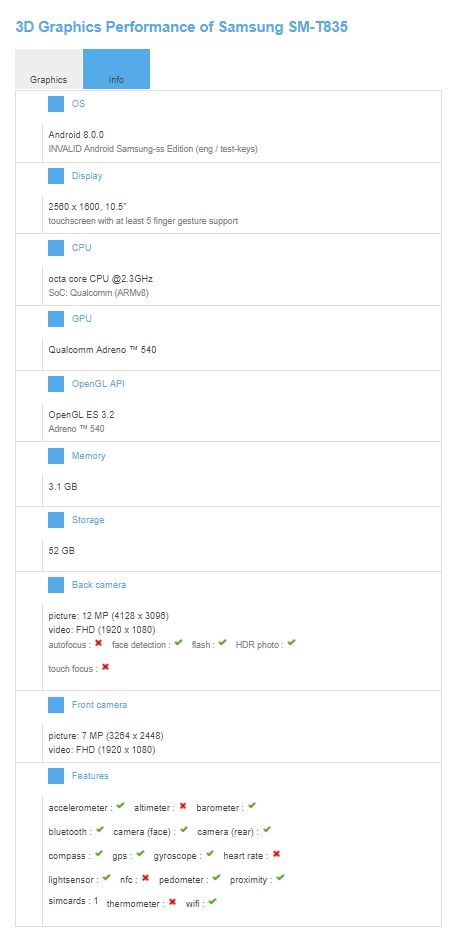
Task: Click the blue icon next to Display
Action: (56, 176)
